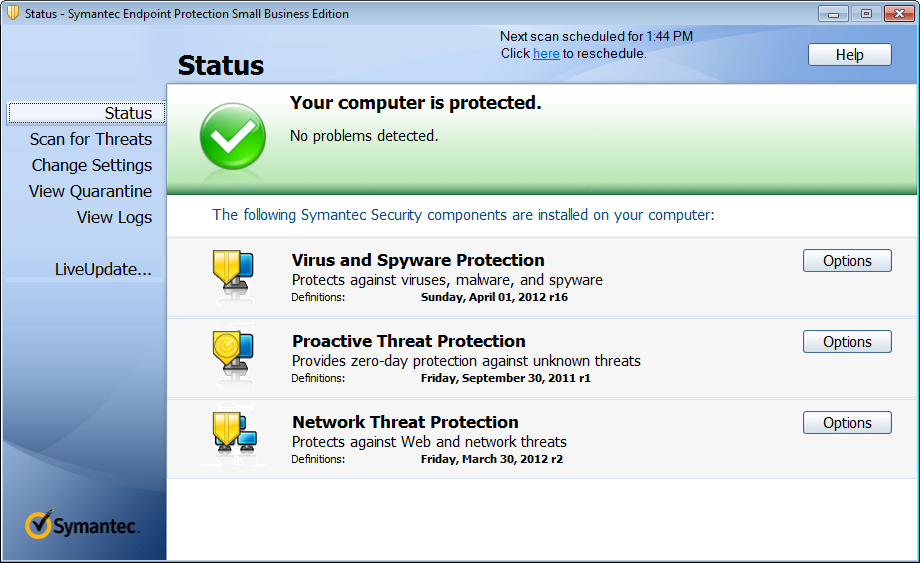Click the Network Threat Protection heading
This screenshot has width=920, height=563.
click(x=405, y=422)
